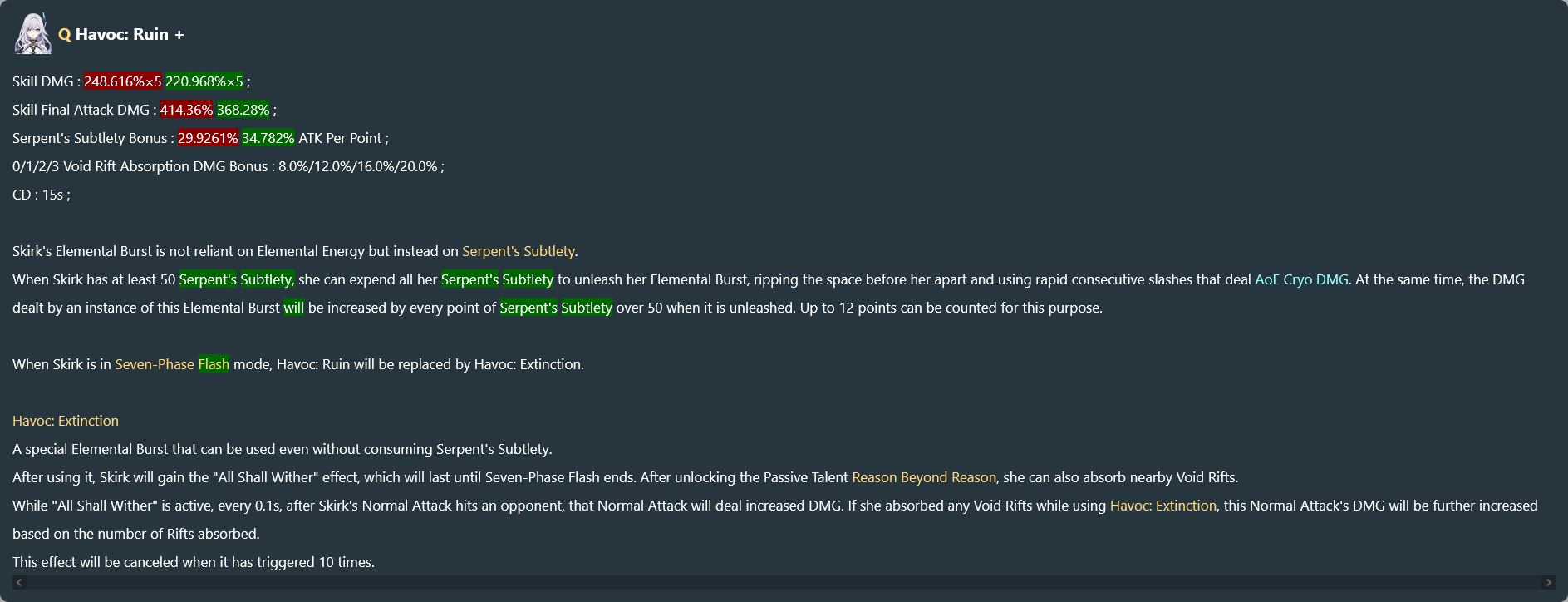
Task: Open the Seven-Phase Flash link
Action: tap(172, 364)
